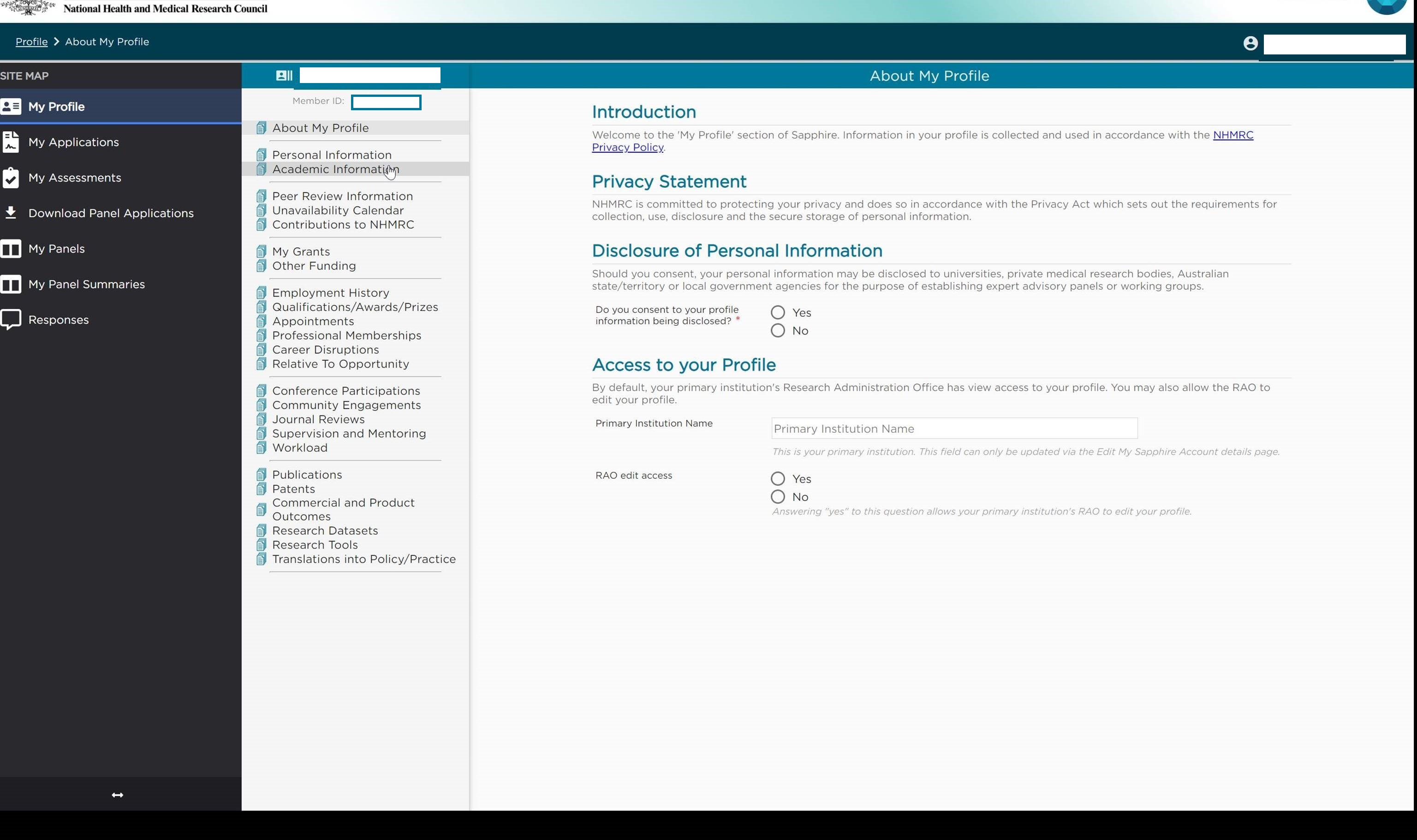
Task: Follow the NHMRC Privacy Policy link
Action: (x=1233, y=135)
